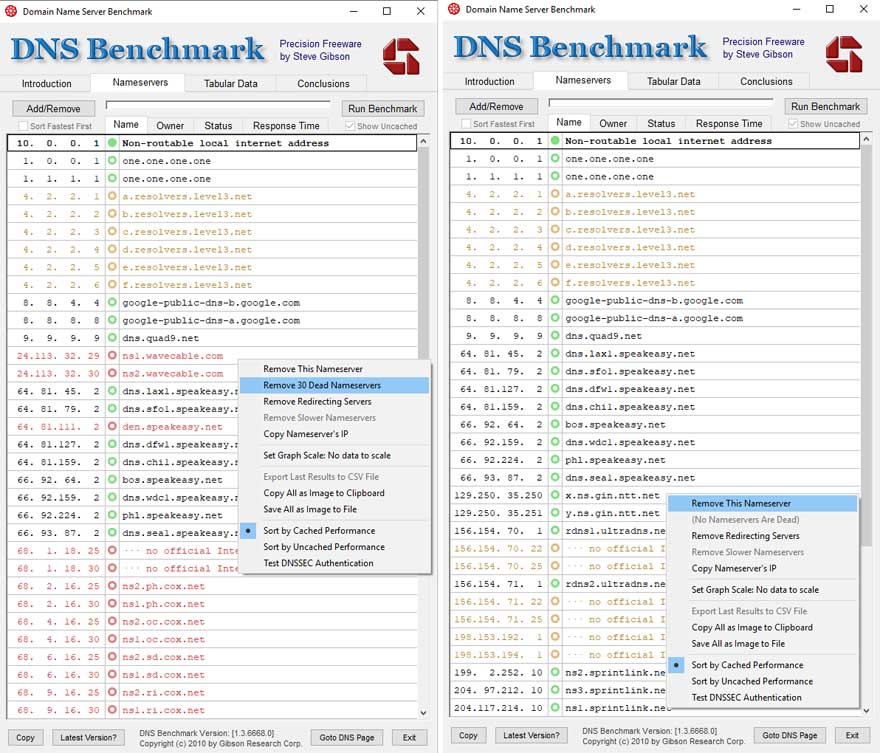This screenshot has height=753, width=880.
Task: Click green status dot beside dns.quad9.net in left list
Action: pyautogui.click(x=112, y=338)
